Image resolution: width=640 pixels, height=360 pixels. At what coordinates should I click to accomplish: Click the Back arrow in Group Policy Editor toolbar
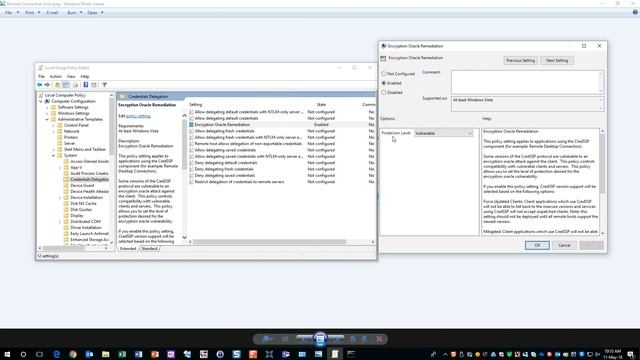click(x=40, y=85)
